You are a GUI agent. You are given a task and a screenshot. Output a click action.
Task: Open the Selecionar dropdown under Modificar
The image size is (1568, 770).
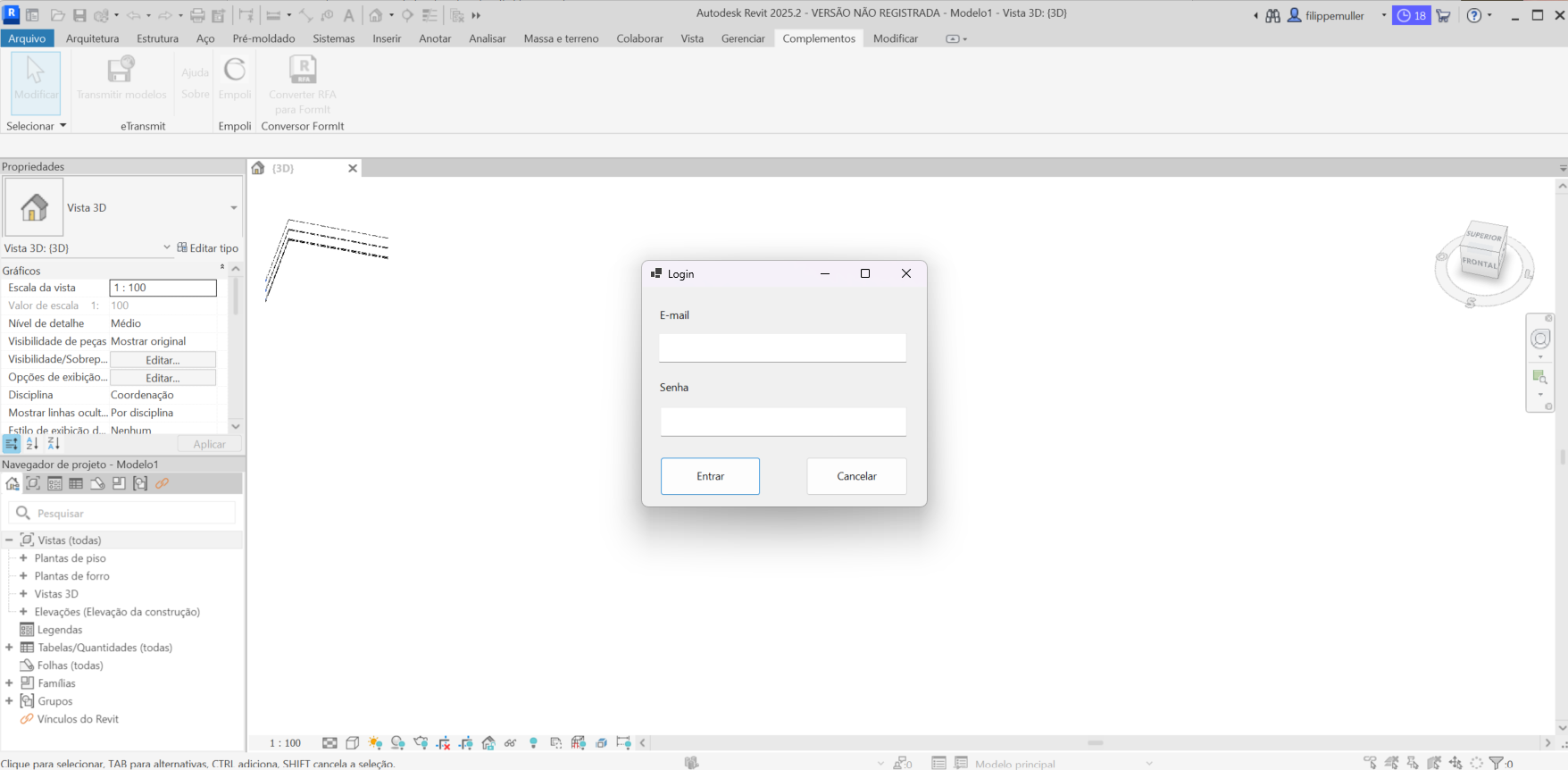(x=37, y=126)
